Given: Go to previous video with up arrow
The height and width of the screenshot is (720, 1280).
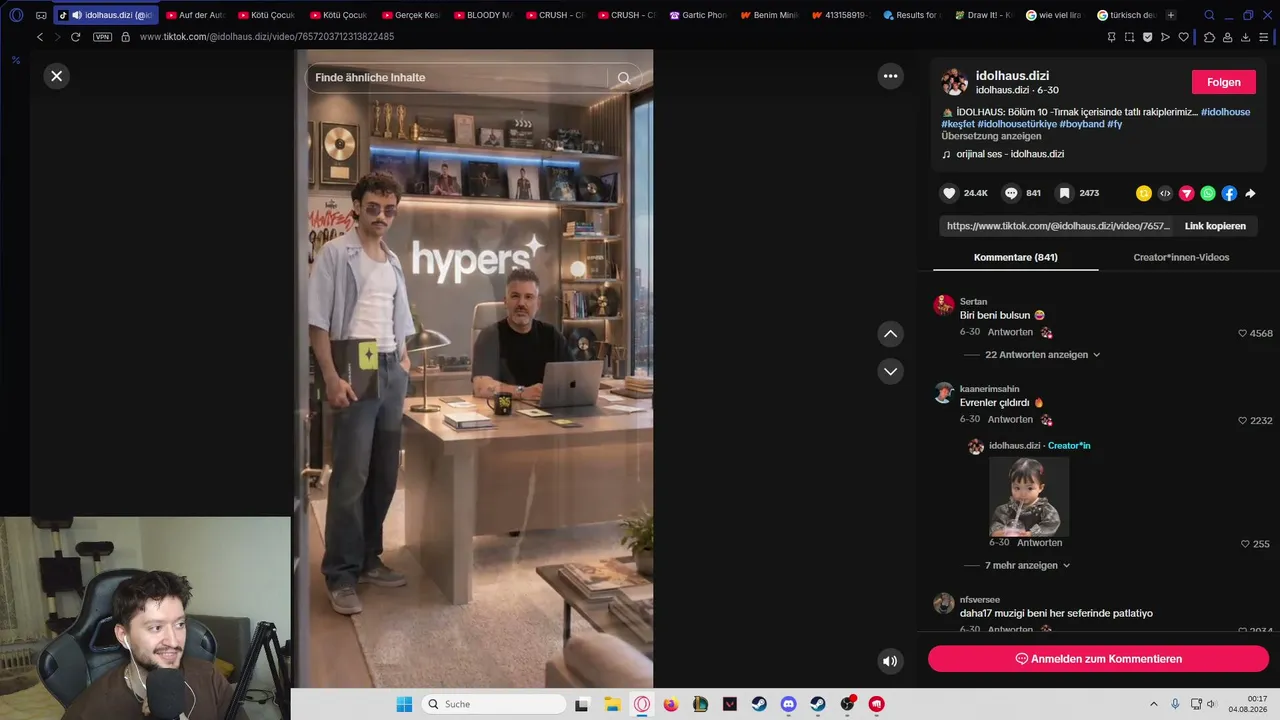Looking at the screenshot, I should click(x=890, y=334).
